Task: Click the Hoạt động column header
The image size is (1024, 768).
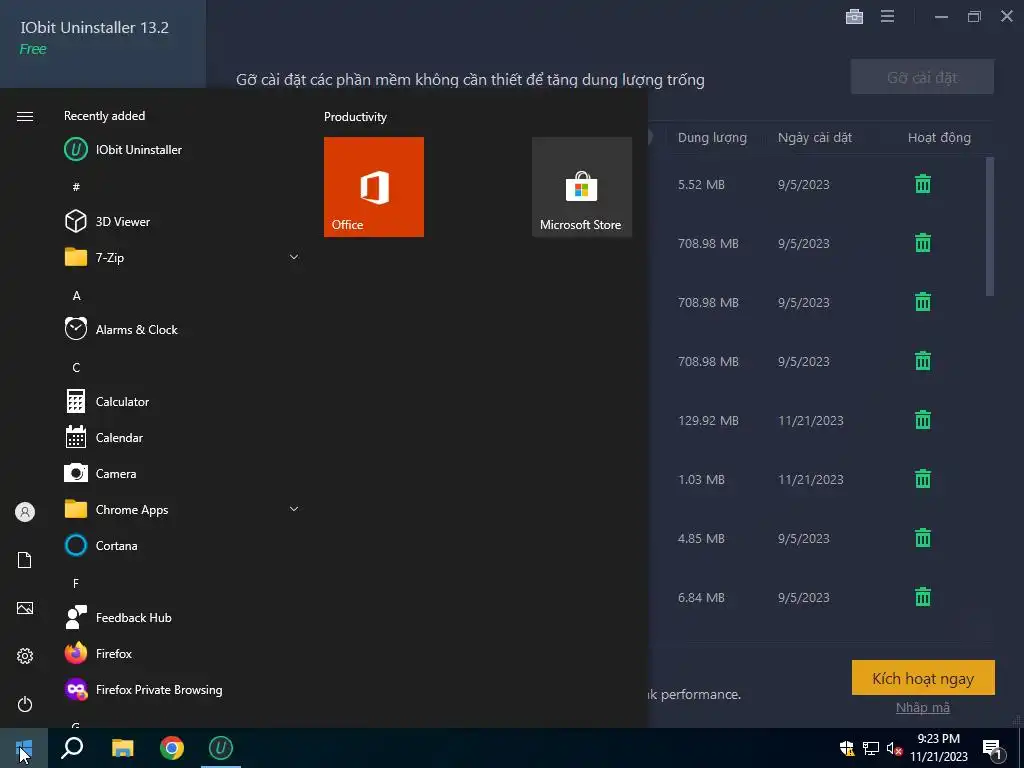Action: (x=939, y=138)
